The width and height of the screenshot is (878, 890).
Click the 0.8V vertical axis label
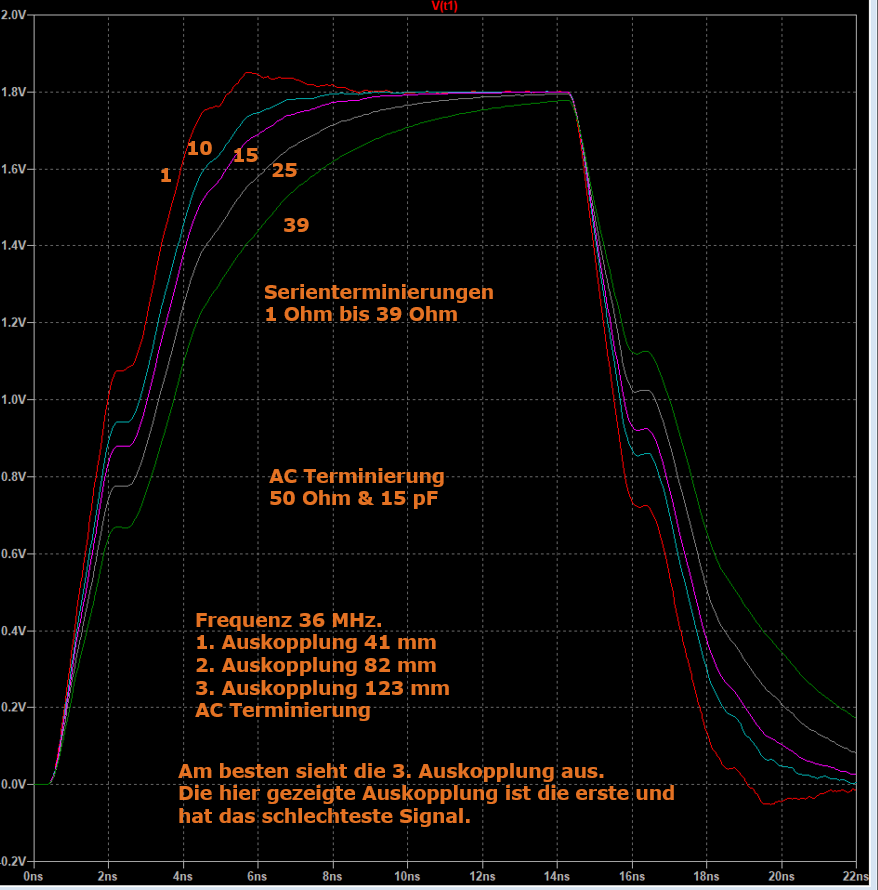click(14, 477)
